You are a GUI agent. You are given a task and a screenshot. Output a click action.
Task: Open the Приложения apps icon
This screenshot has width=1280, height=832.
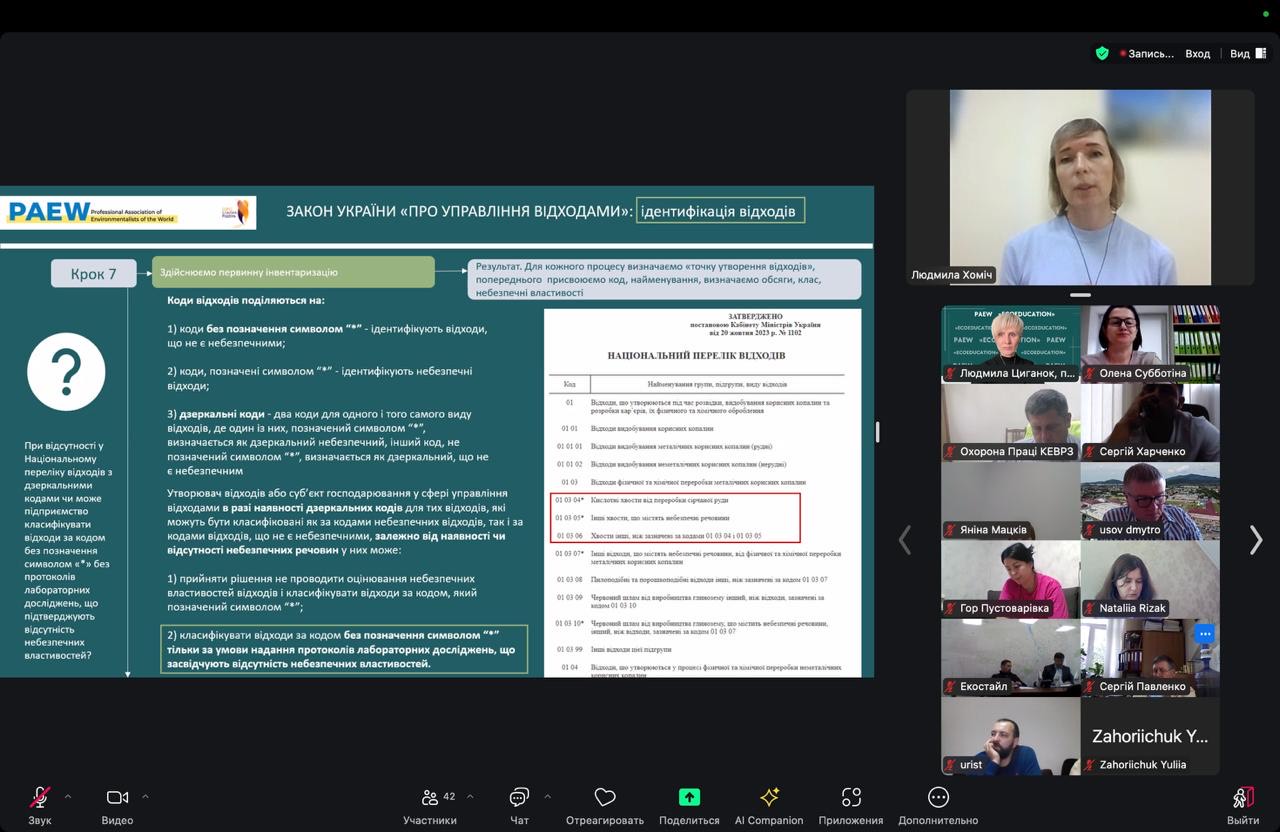[851, 798]
